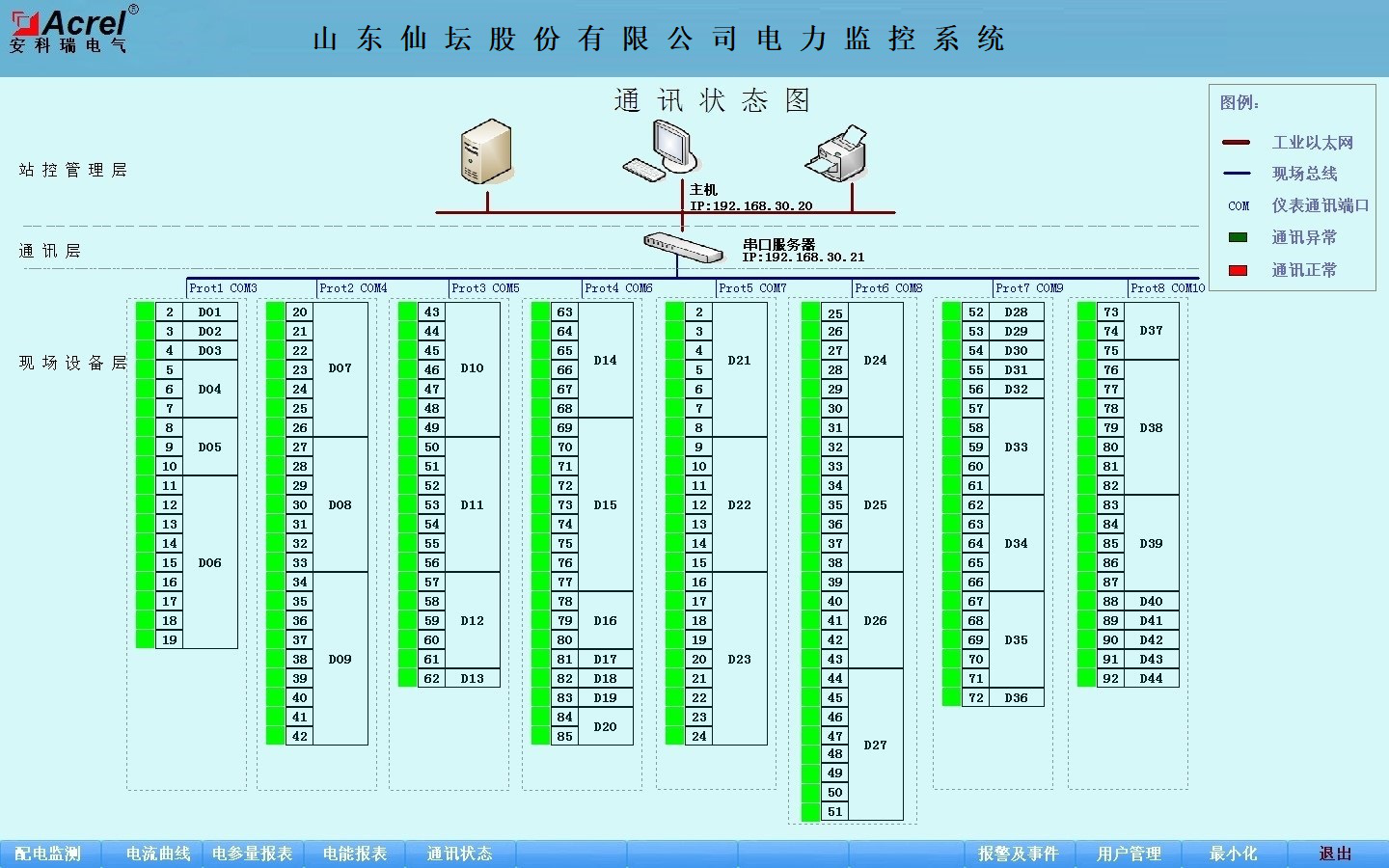Select device group D07

click(340, 368)
